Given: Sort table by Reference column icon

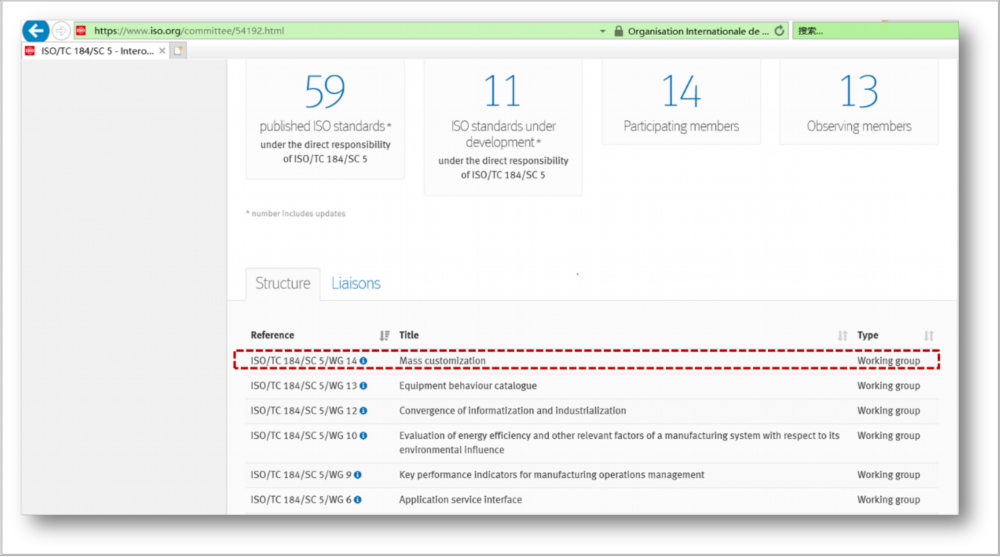Looking at the screenshot, I should click(384, 336).
